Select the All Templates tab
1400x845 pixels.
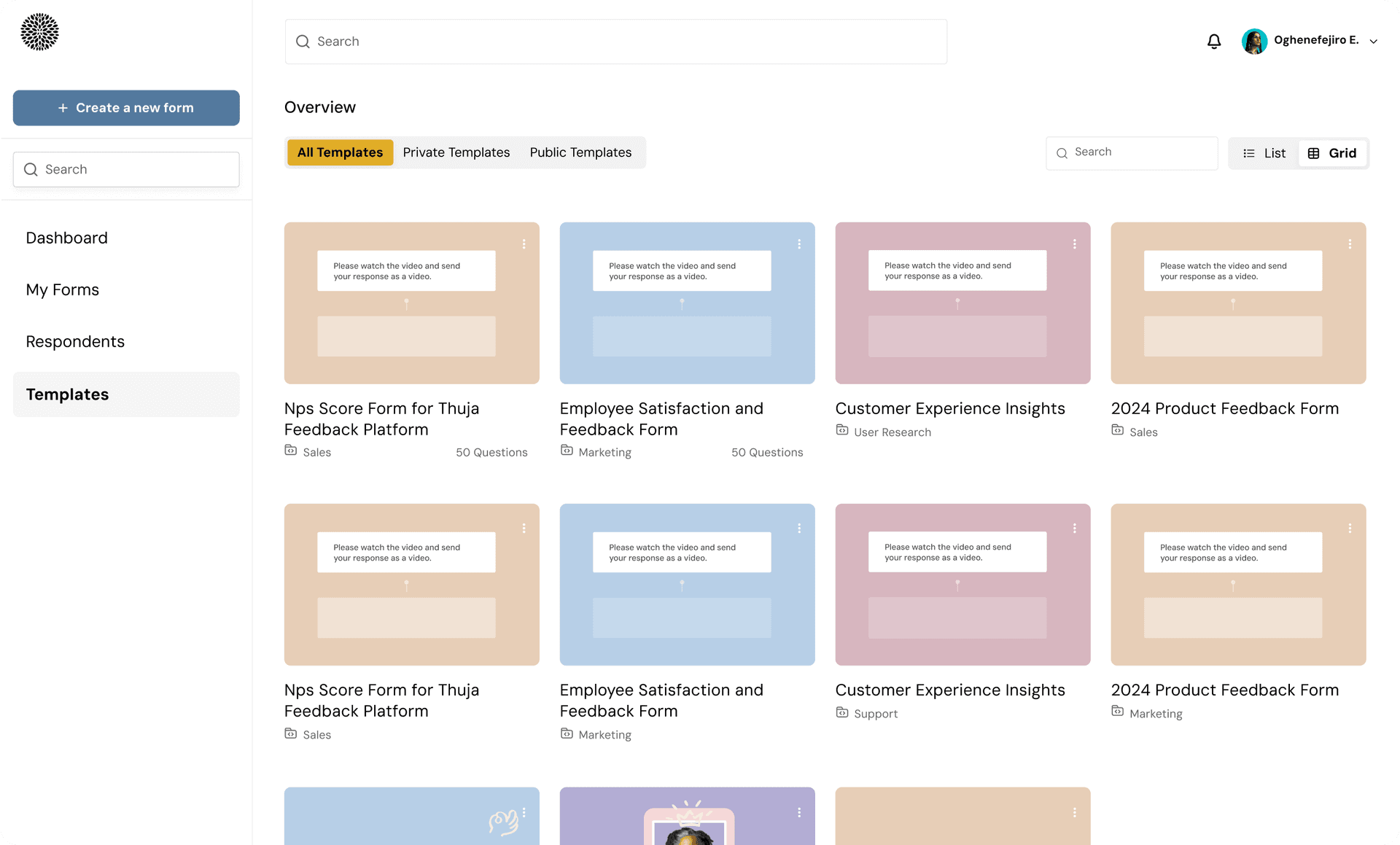(340, 152)
